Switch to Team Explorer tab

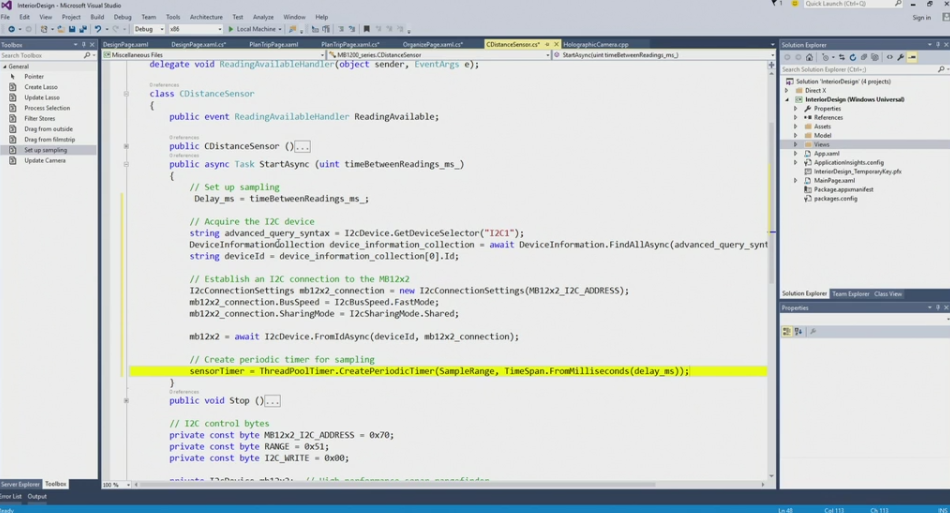pos(851,294)
